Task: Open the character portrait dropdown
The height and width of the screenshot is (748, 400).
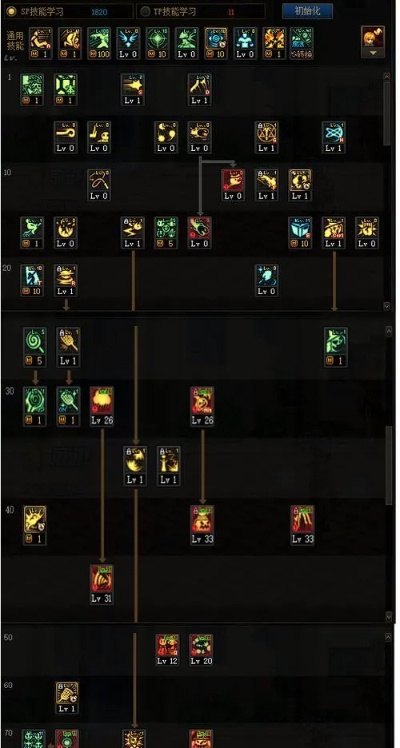Action: coord(373,42)
